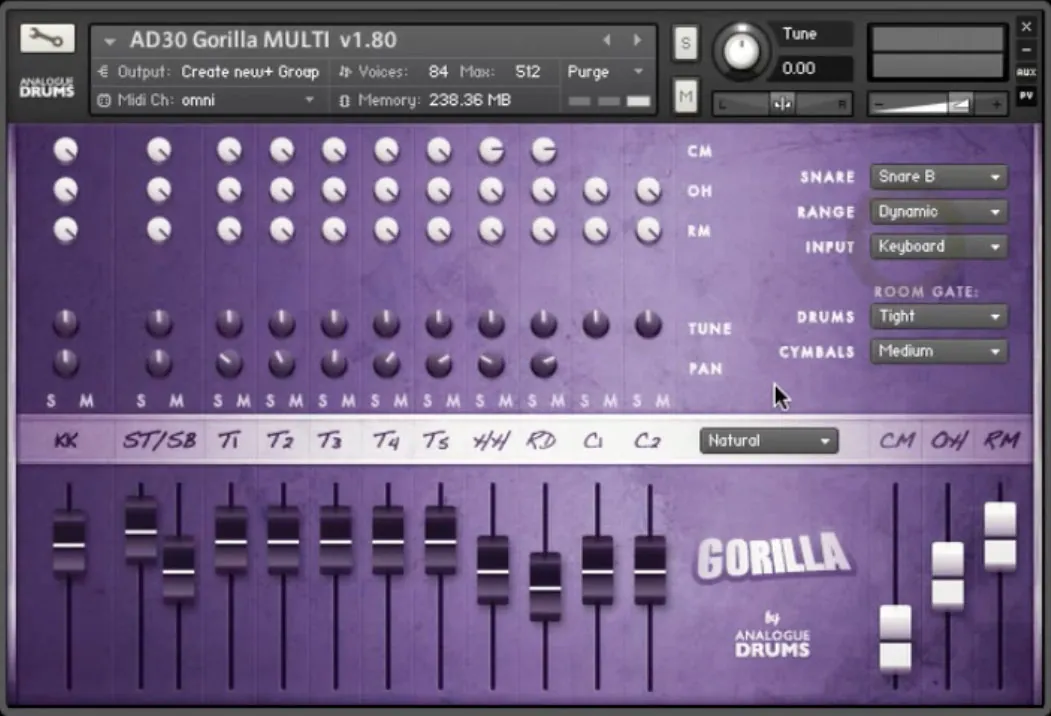
Task: Click the HH volume fader
Action: click(493, 572)
